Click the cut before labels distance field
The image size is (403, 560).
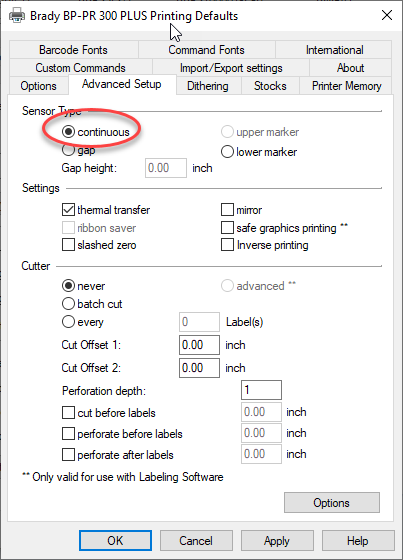[262, 412]
